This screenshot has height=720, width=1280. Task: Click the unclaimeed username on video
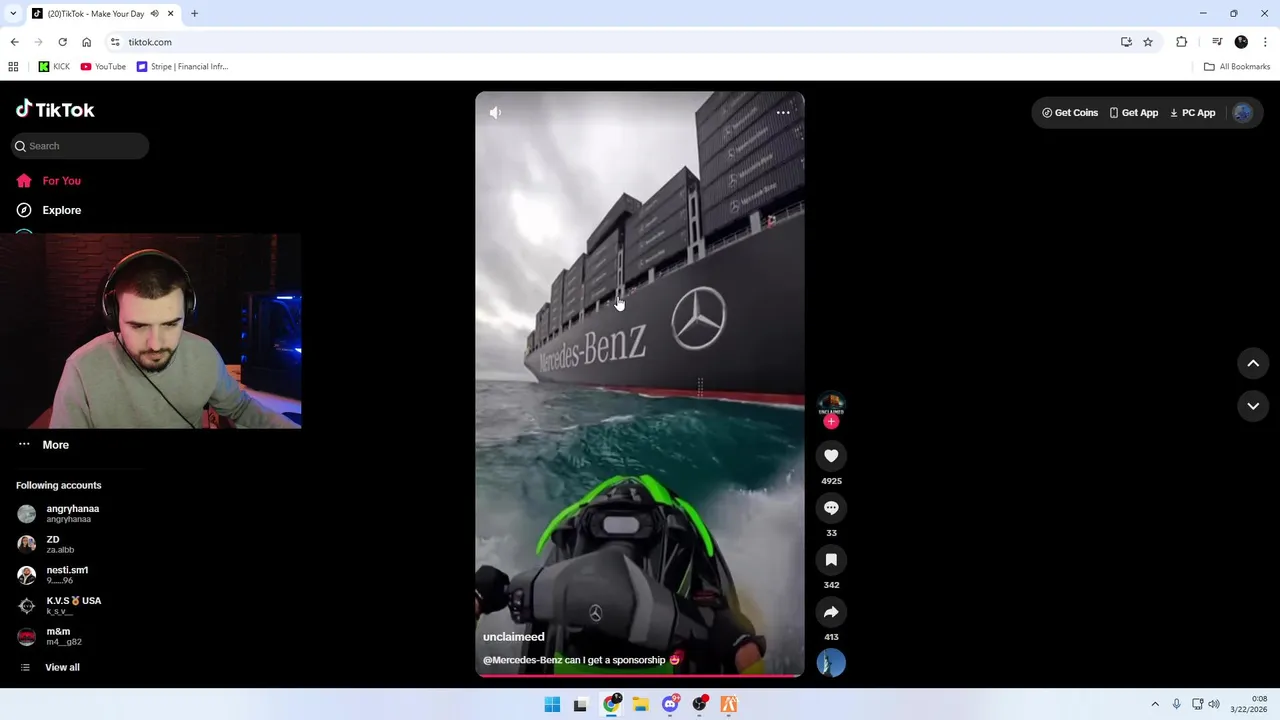pos(514,637)
